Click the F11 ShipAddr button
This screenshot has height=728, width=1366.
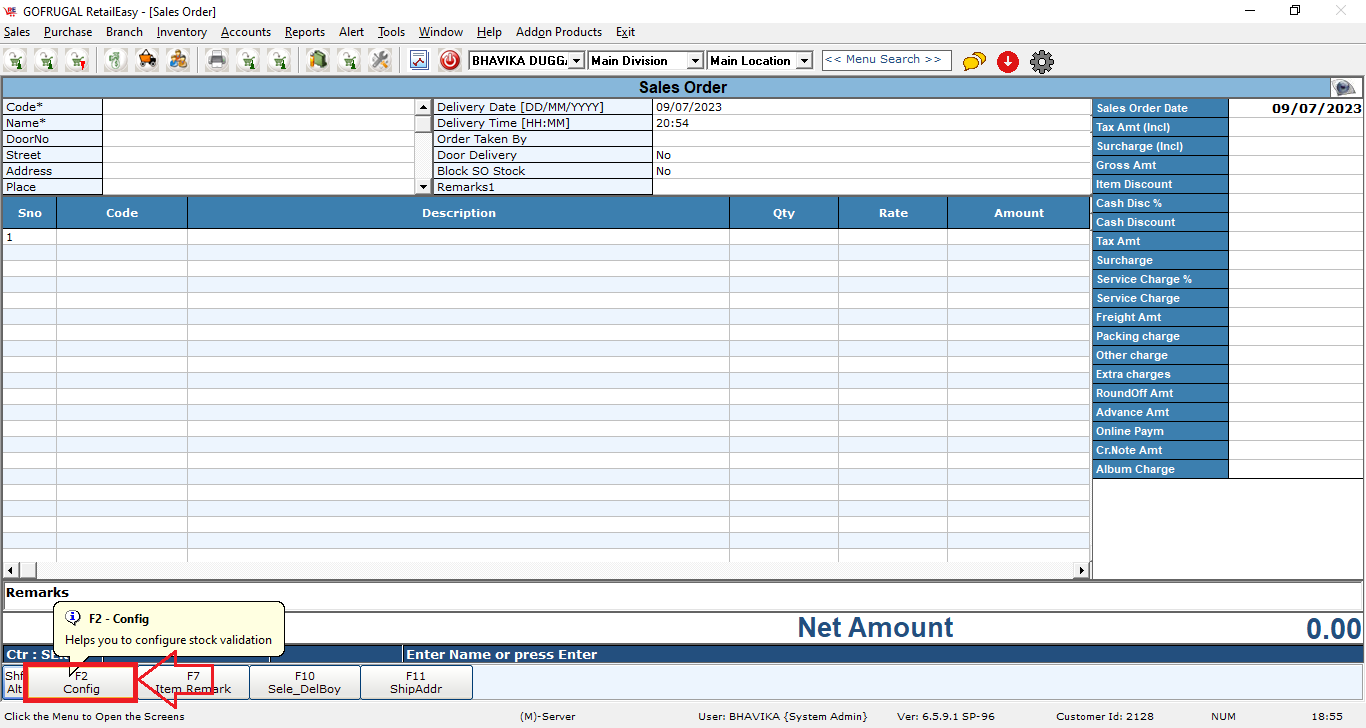coord(416,682)
